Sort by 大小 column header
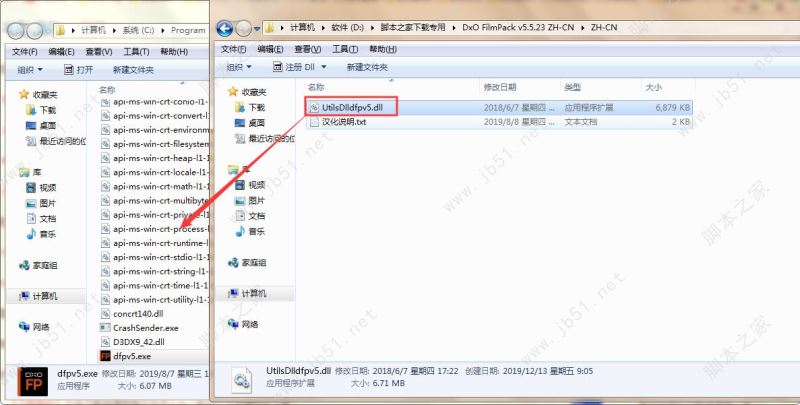 click(x=654, y=87)
